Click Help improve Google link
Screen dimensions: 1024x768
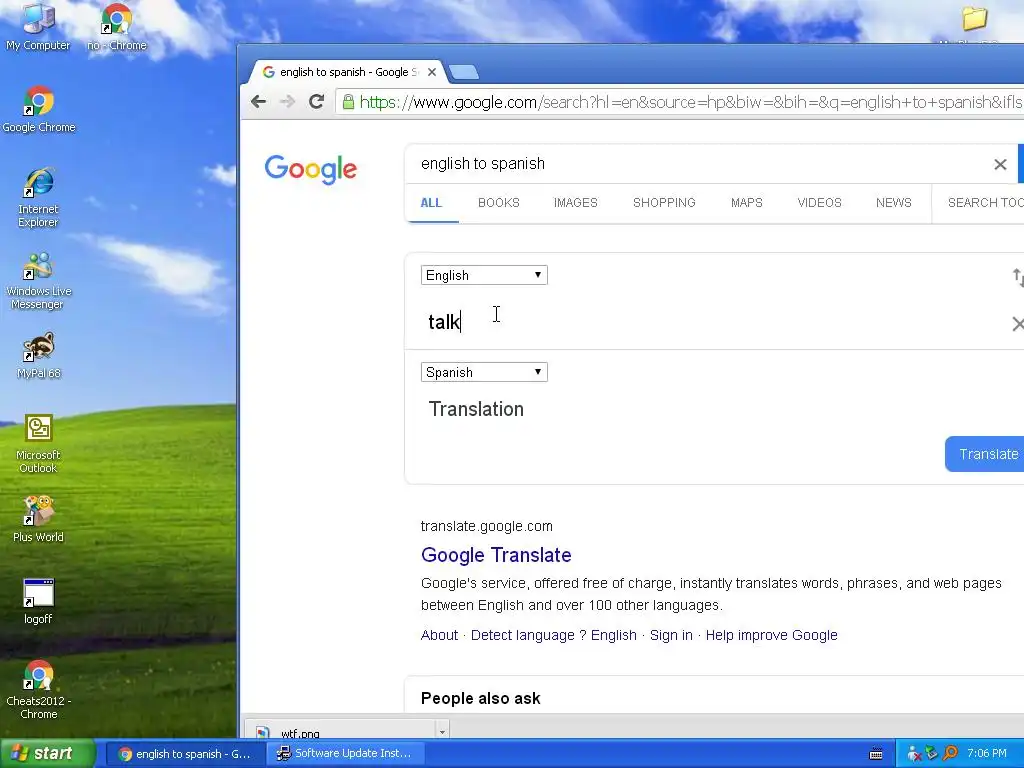[x=771, y=635]
